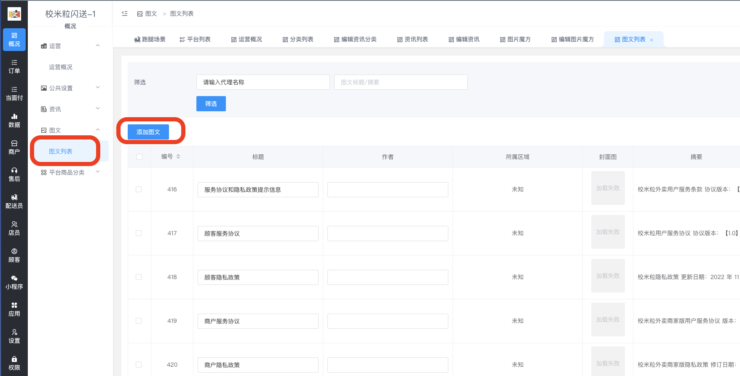740x376 pixels.
Task: Switch to the 平台列表 tab
Action: click(x=195, y=40)
